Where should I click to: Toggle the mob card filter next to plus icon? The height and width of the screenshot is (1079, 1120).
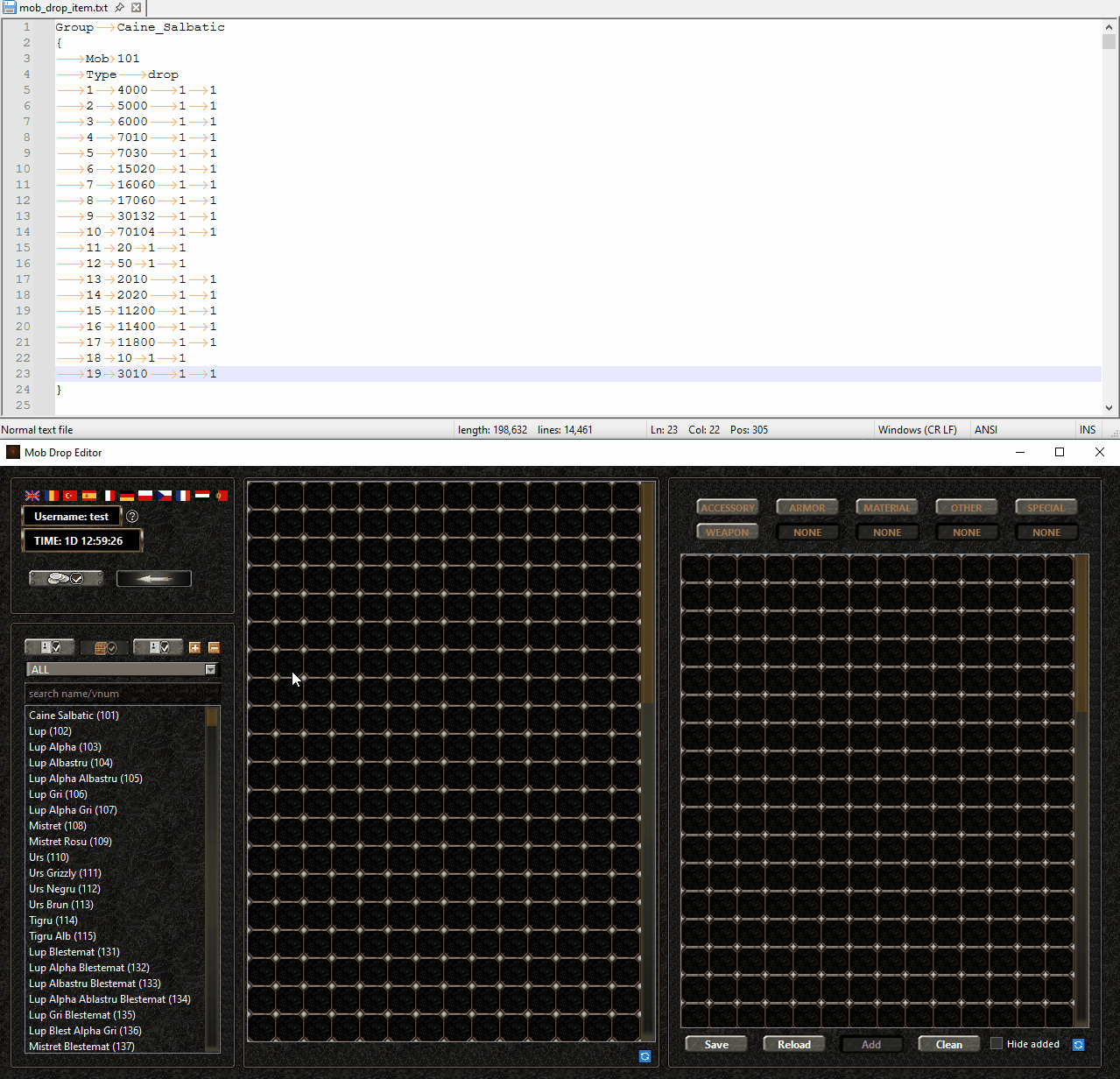[158, 647]
